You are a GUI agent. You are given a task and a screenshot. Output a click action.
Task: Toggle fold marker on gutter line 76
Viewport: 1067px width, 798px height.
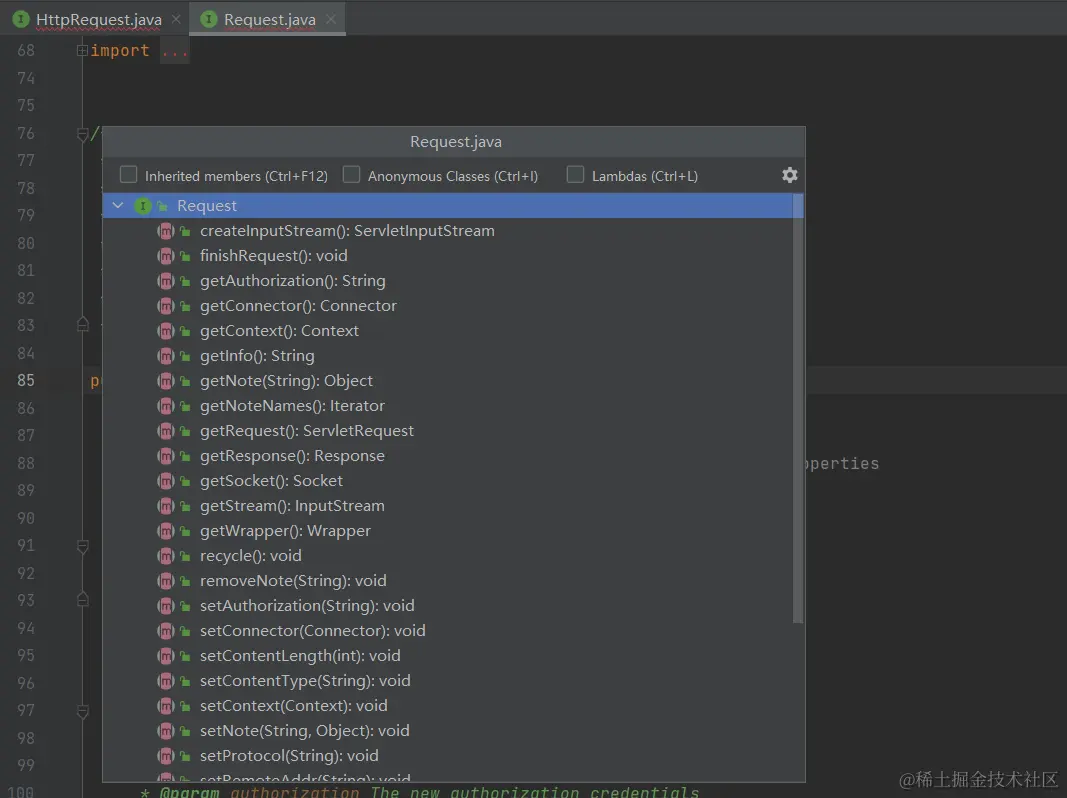82,134
